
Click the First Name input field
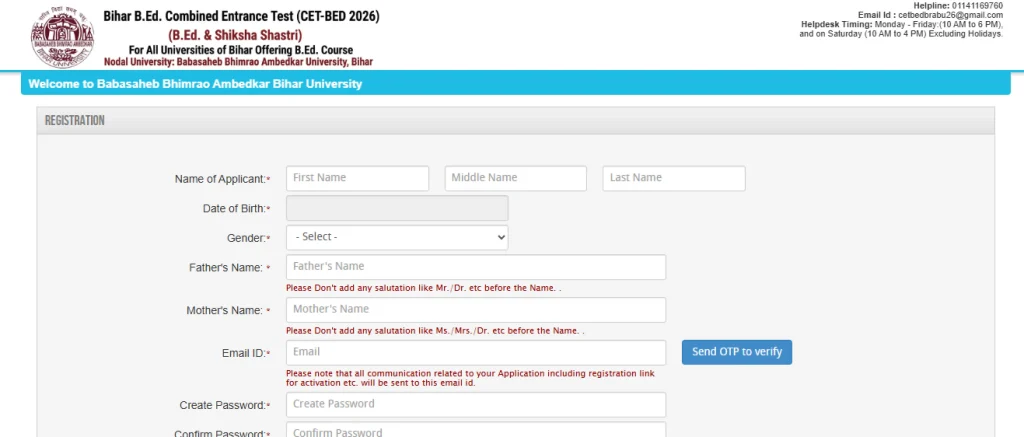[x=357, y=178]
